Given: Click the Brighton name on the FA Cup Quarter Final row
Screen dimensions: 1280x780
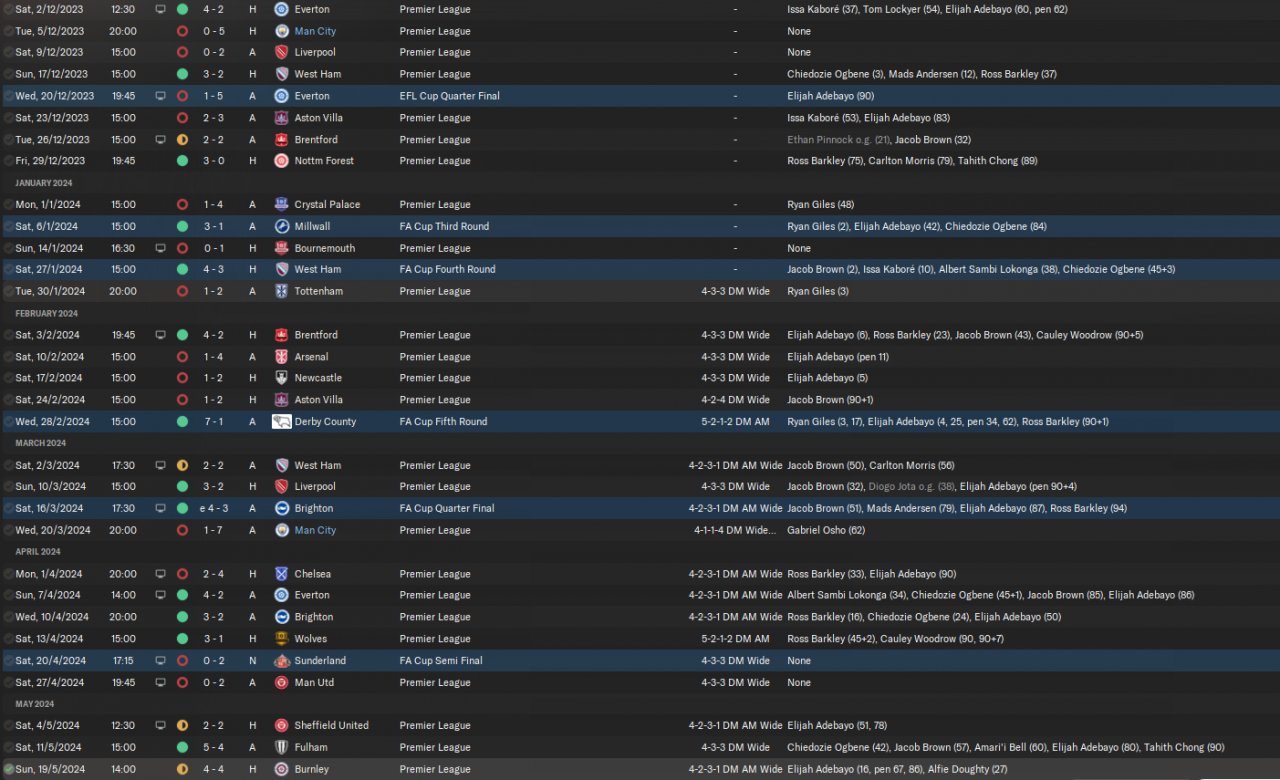Looking at the screenshot, I should pyautogui.click(x=314, y=508).
